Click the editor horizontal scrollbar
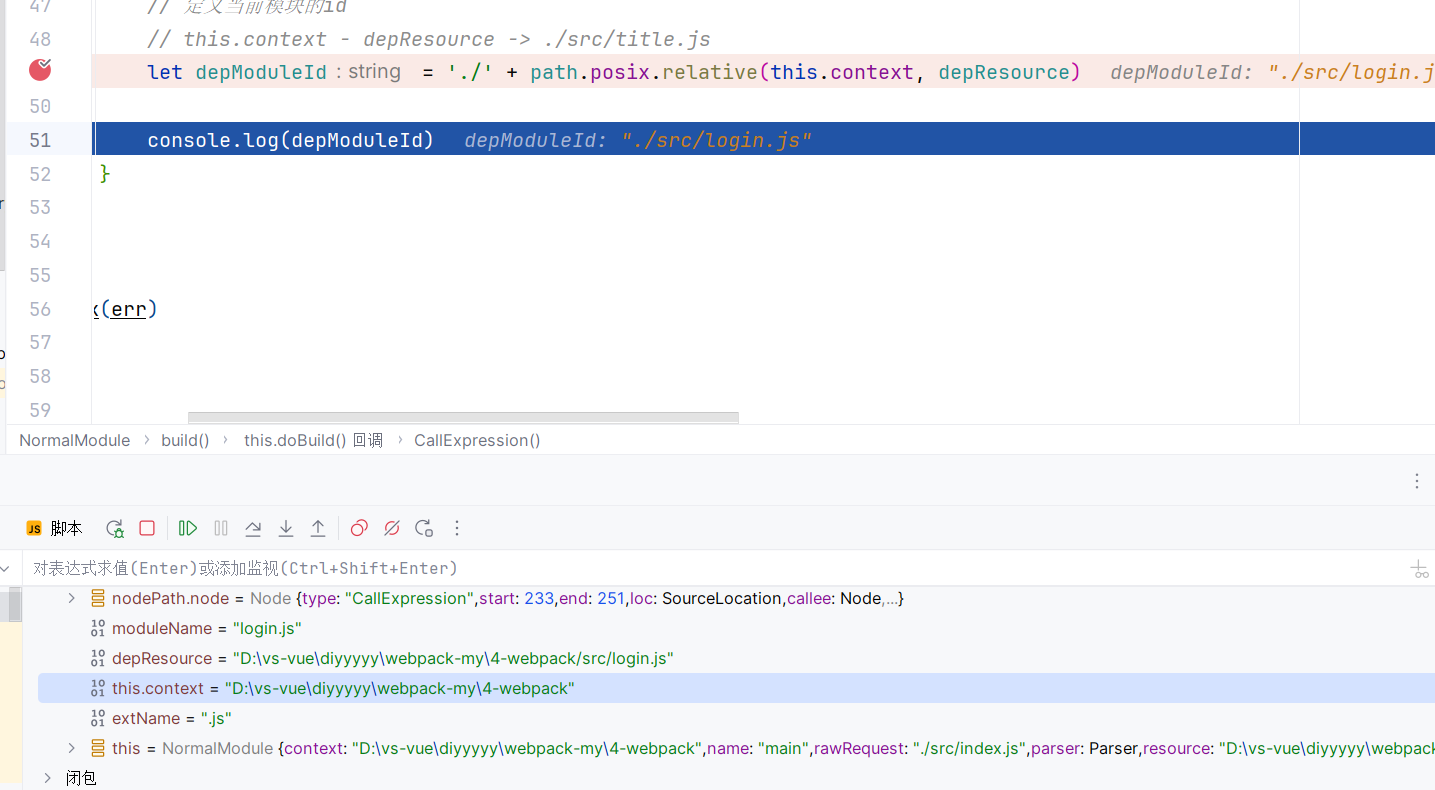The width and height of the screenshot is (1435, 790). coord(463,418)
